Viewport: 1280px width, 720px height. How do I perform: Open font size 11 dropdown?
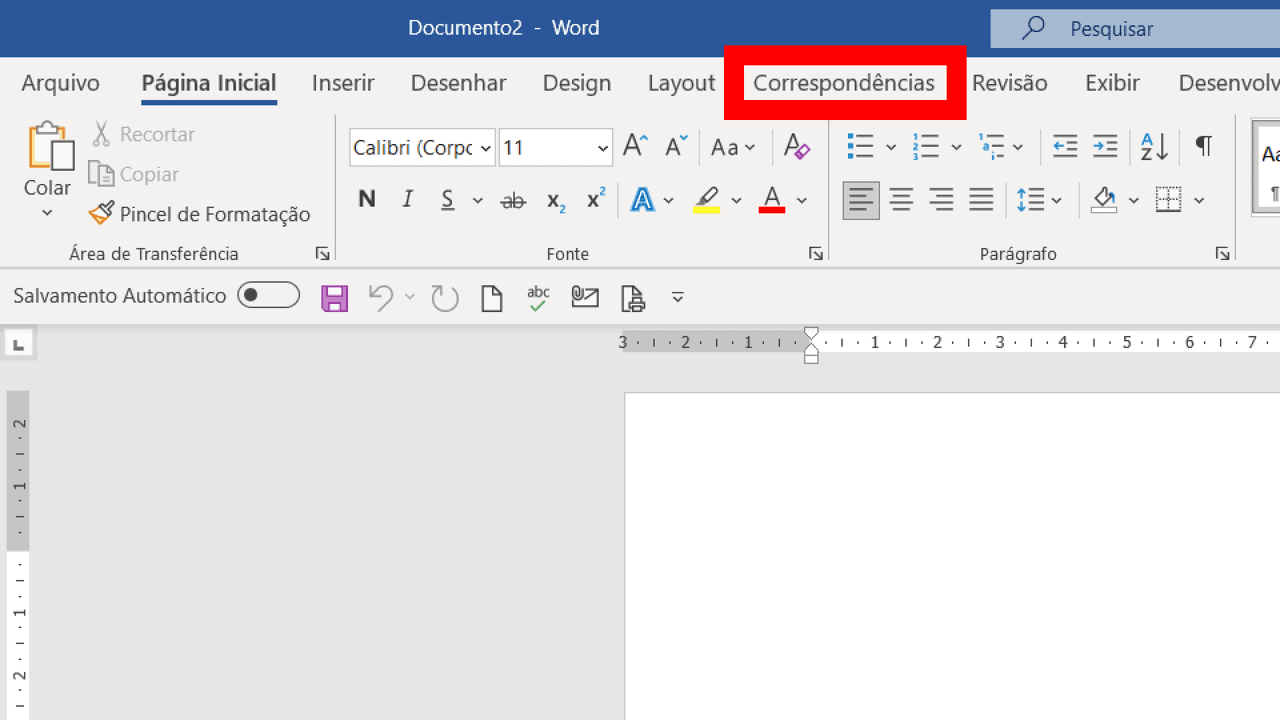click(603, 148)
